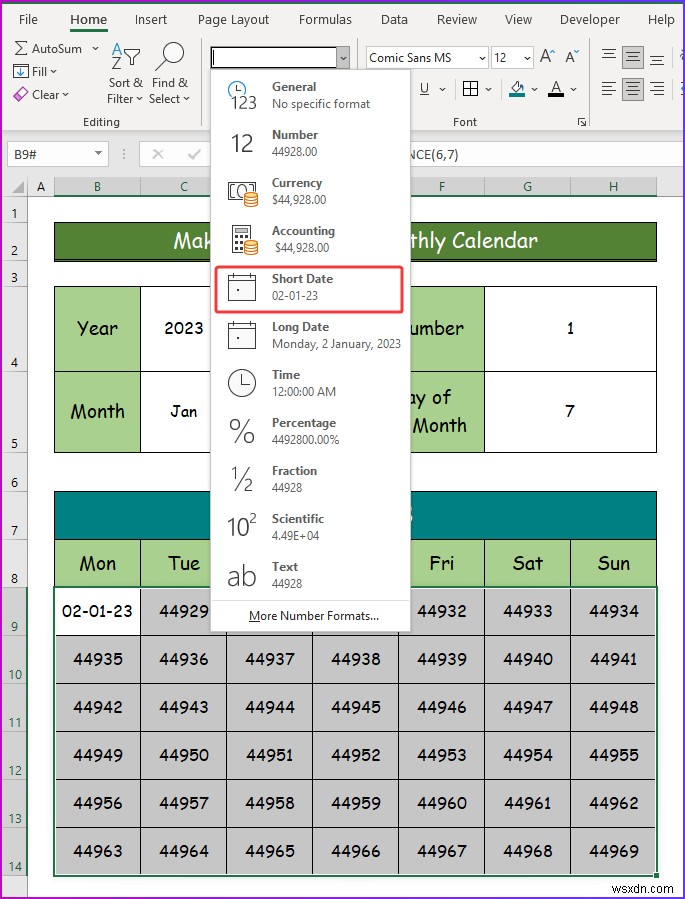Viewport: 685px width, 899px height.
Task: Expand Fill dropdown arrow
Action: [54, 72]
